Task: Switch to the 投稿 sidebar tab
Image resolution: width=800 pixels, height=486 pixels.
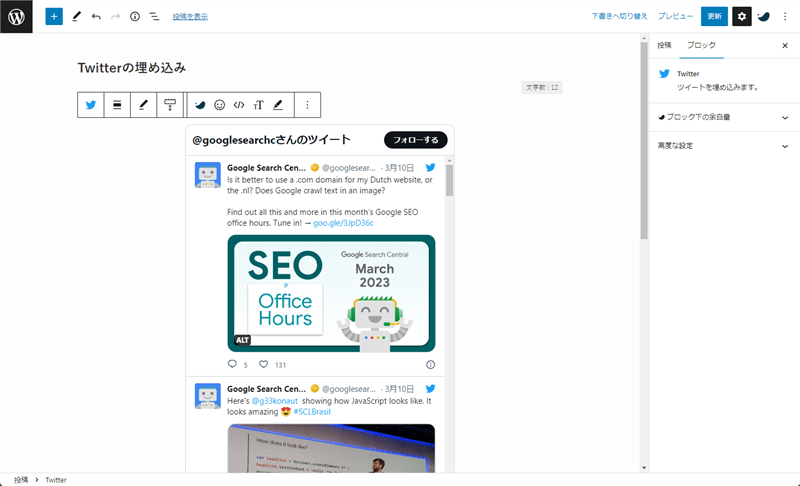Action: 664,45
